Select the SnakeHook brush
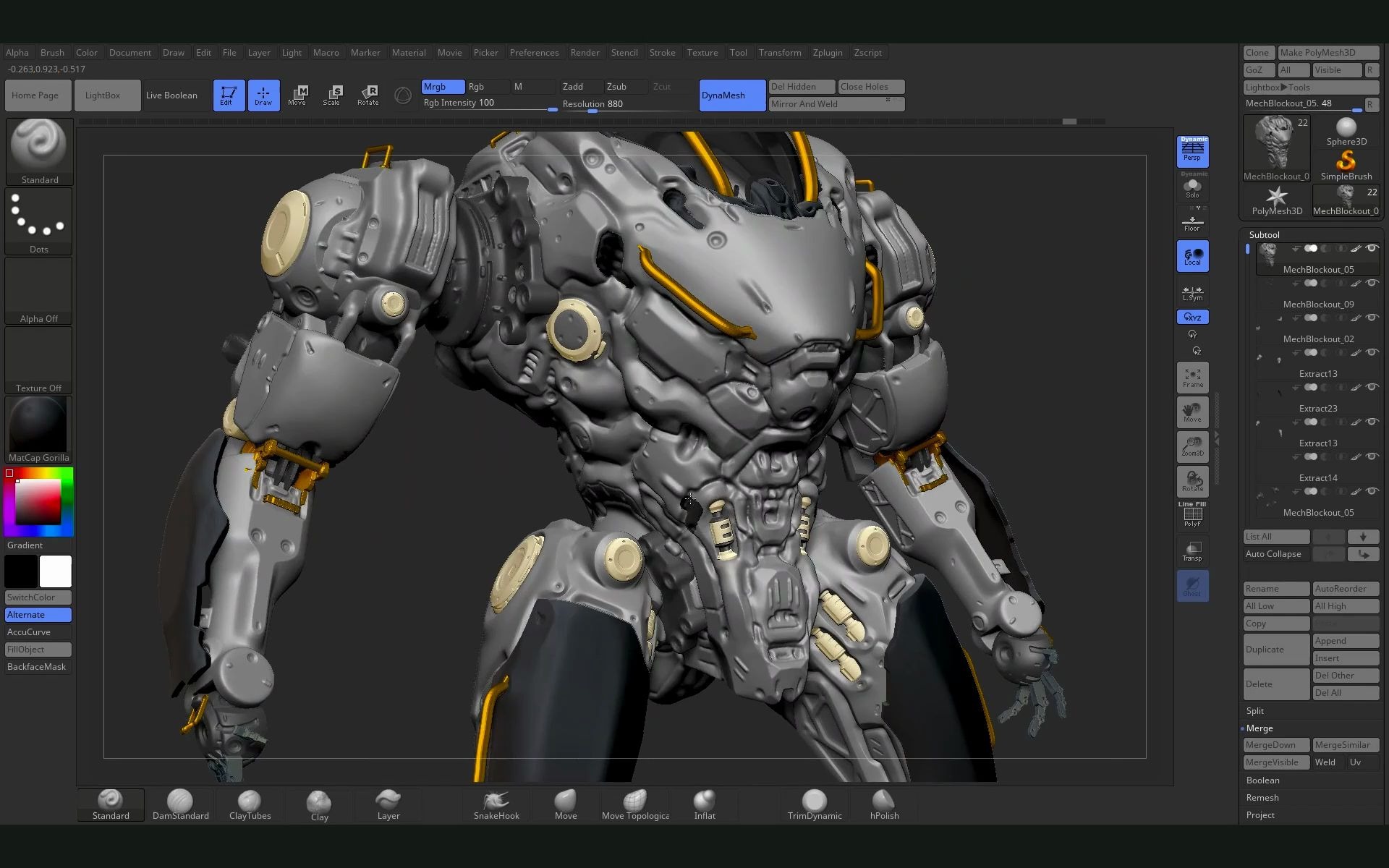The width and height of the screenshot is (1389, 868). (496, 804)
